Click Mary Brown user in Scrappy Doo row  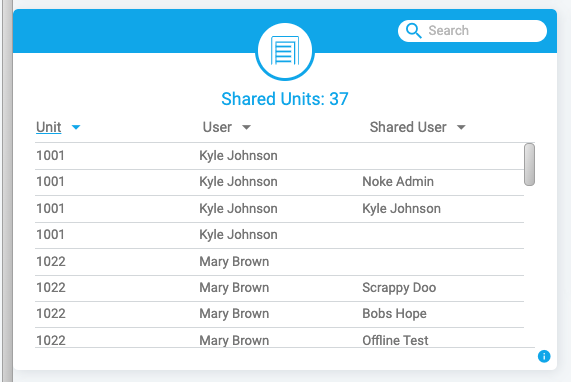(x=234, y=288)
